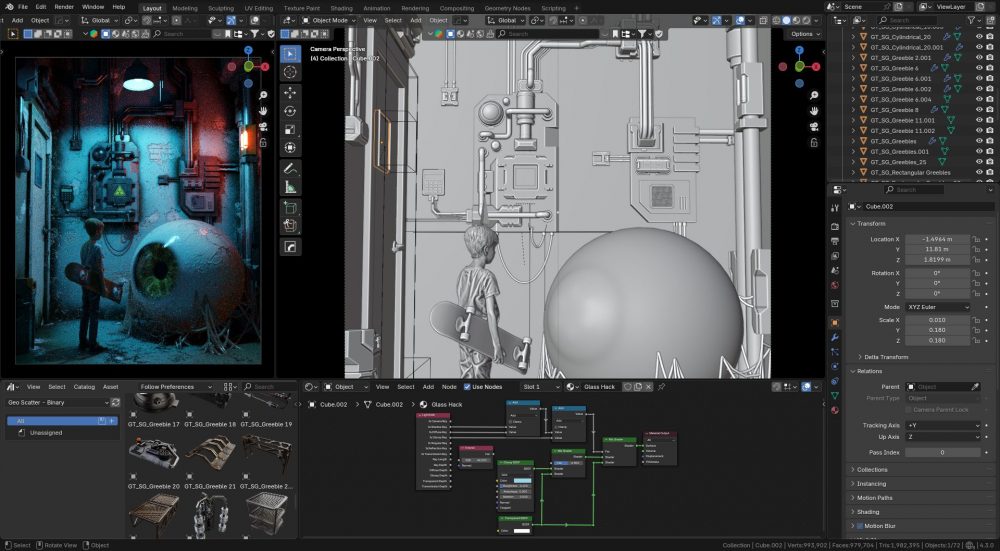Image resolution: width=1000 pixels, height=551 pixels.
Task: Open the Modifiers properties tab
Action: [835, 337]
